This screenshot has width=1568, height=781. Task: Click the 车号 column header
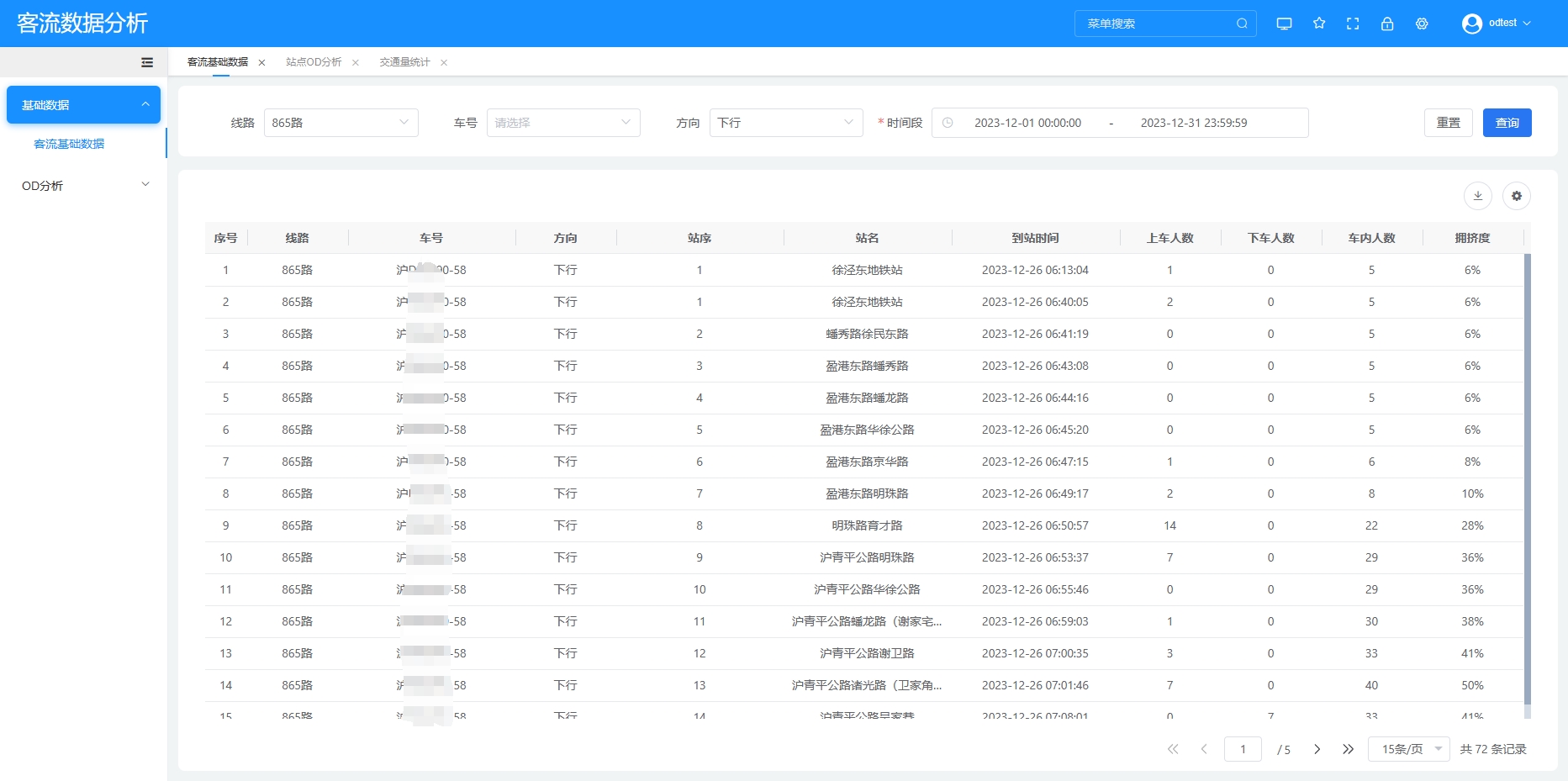point(431,238)
